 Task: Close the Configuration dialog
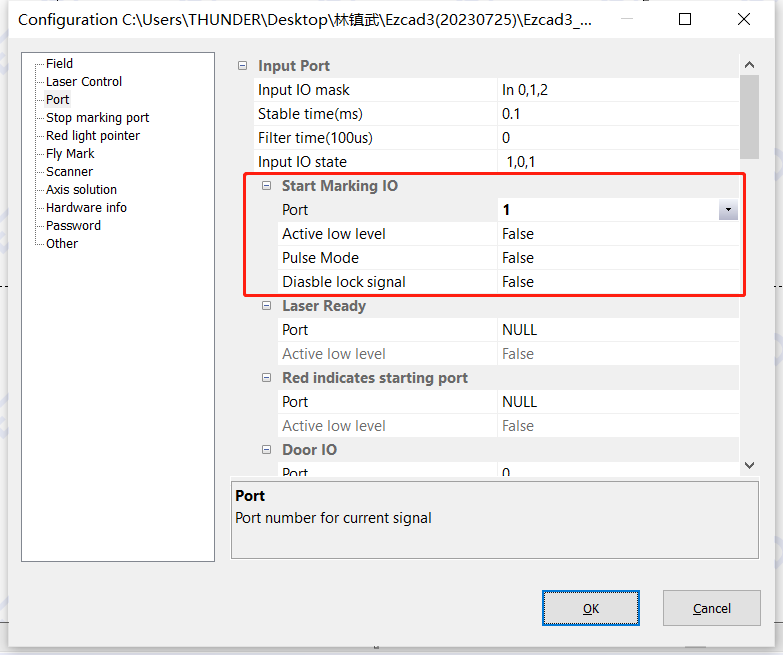pyautogui.click(x=744, y=19)
